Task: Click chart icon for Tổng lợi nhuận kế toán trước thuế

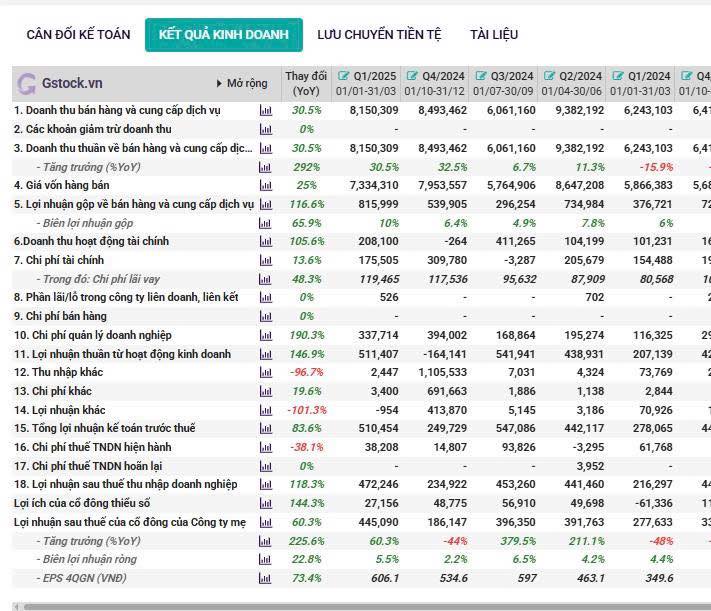Action: click(x=265, y=429)
